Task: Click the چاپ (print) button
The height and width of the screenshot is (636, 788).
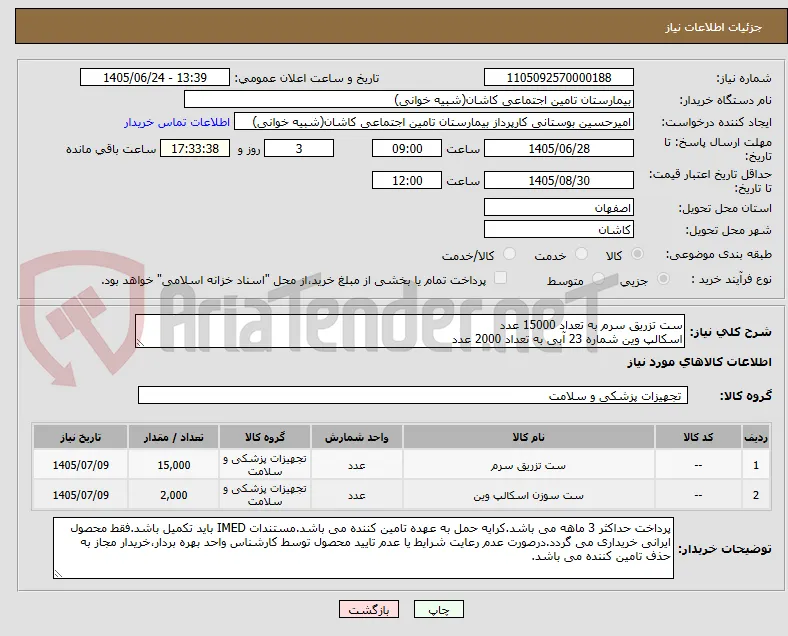Action: pos(438,609)
